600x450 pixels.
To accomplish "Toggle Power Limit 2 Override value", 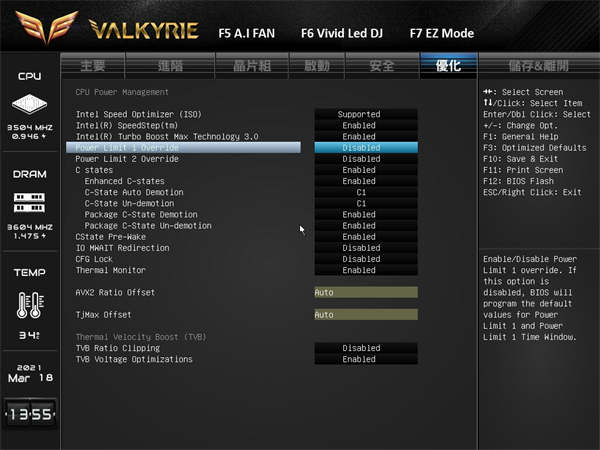I will tap(366, 158).
